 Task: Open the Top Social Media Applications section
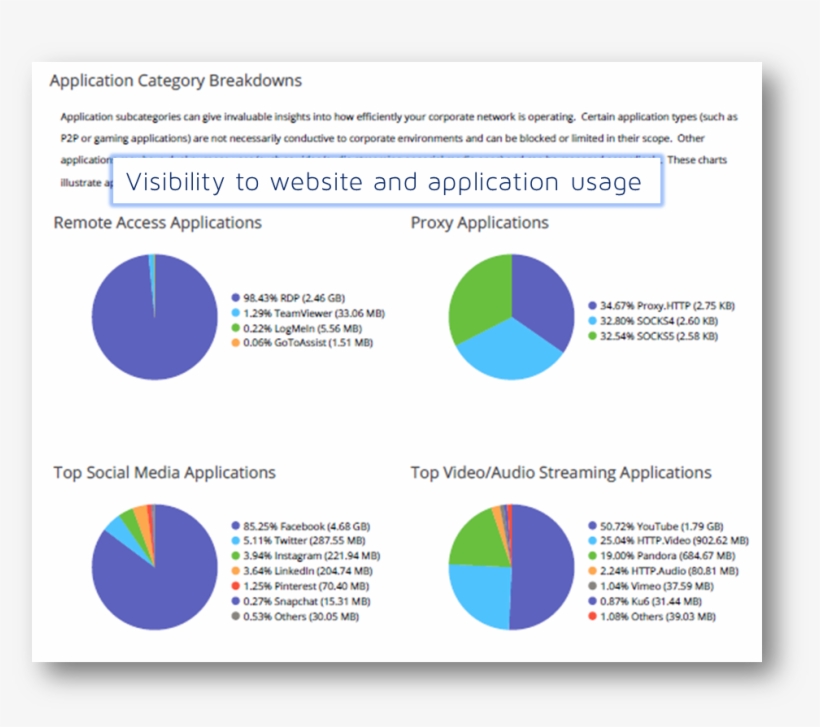coord(165,472)
